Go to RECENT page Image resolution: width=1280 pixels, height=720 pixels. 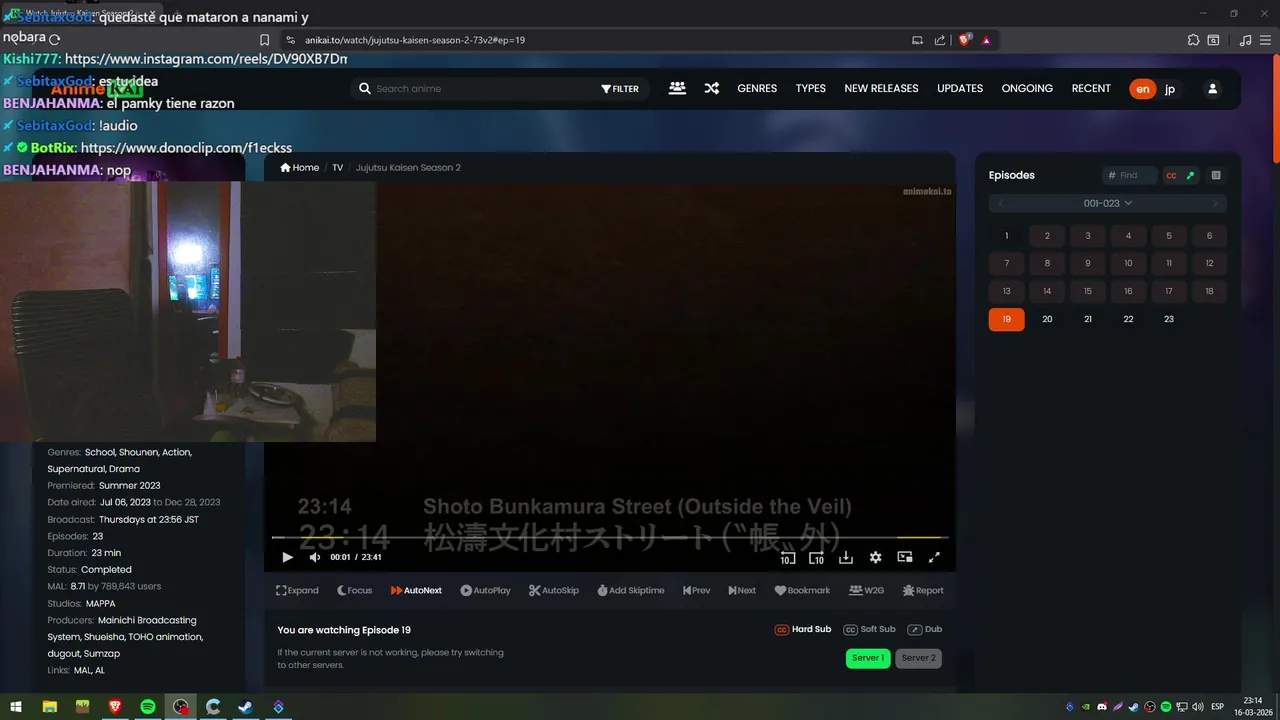[x=1091, y=88]
